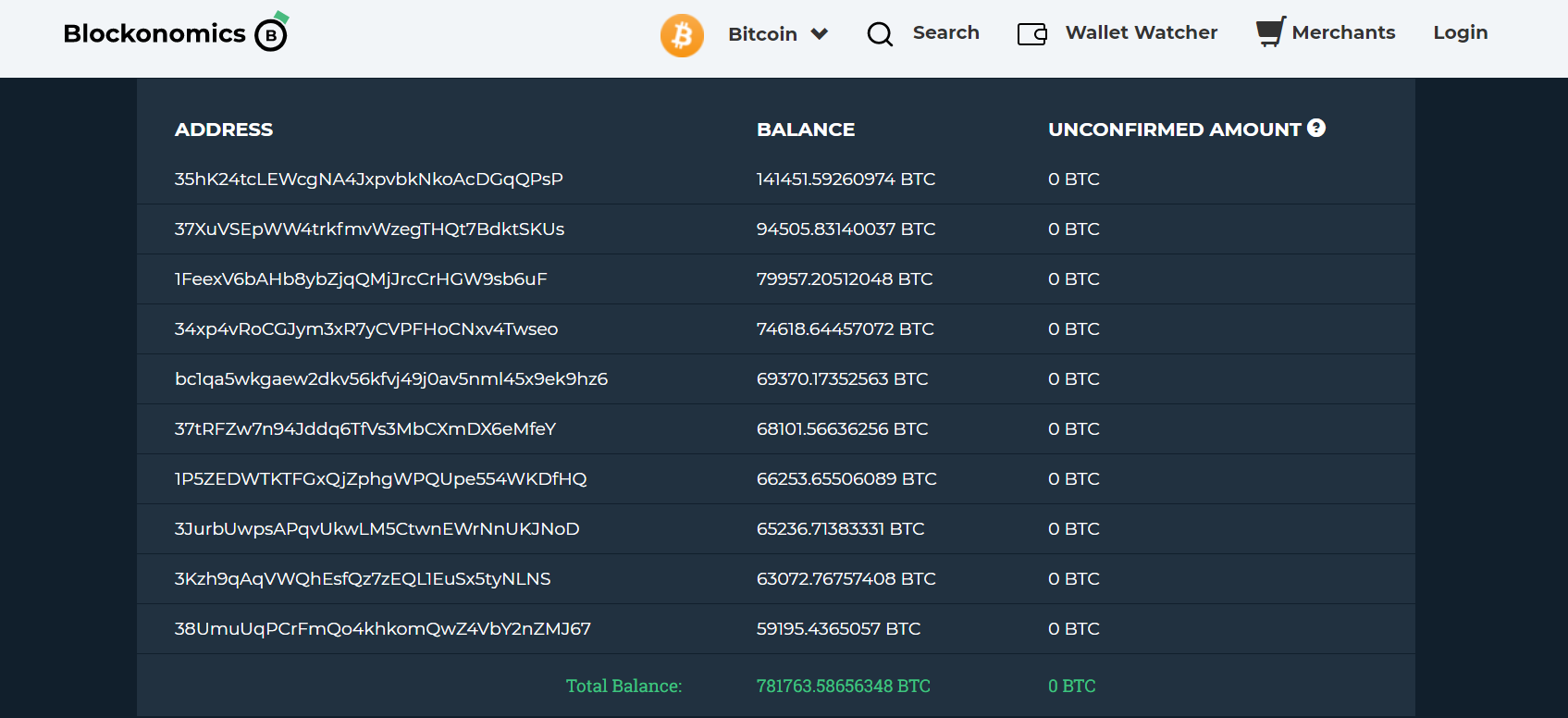Click the ADDRESS column header

[224, 130]
